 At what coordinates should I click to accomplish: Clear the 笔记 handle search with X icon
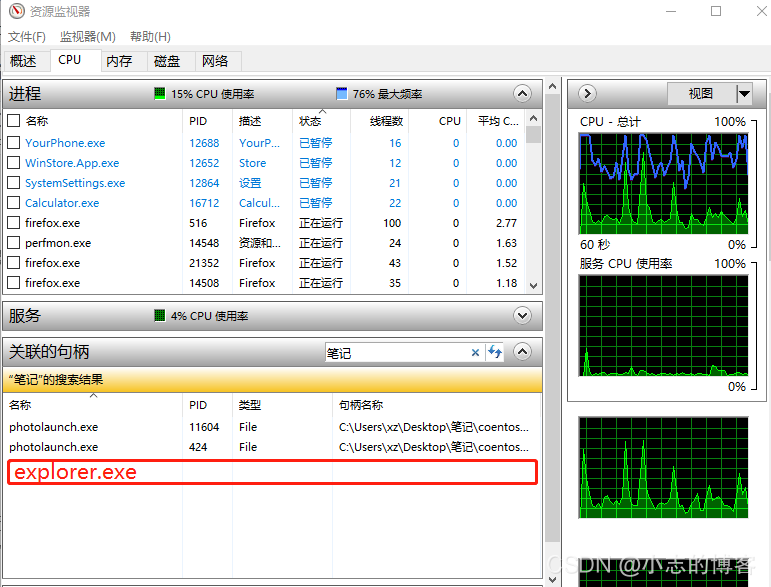(475, 352)
